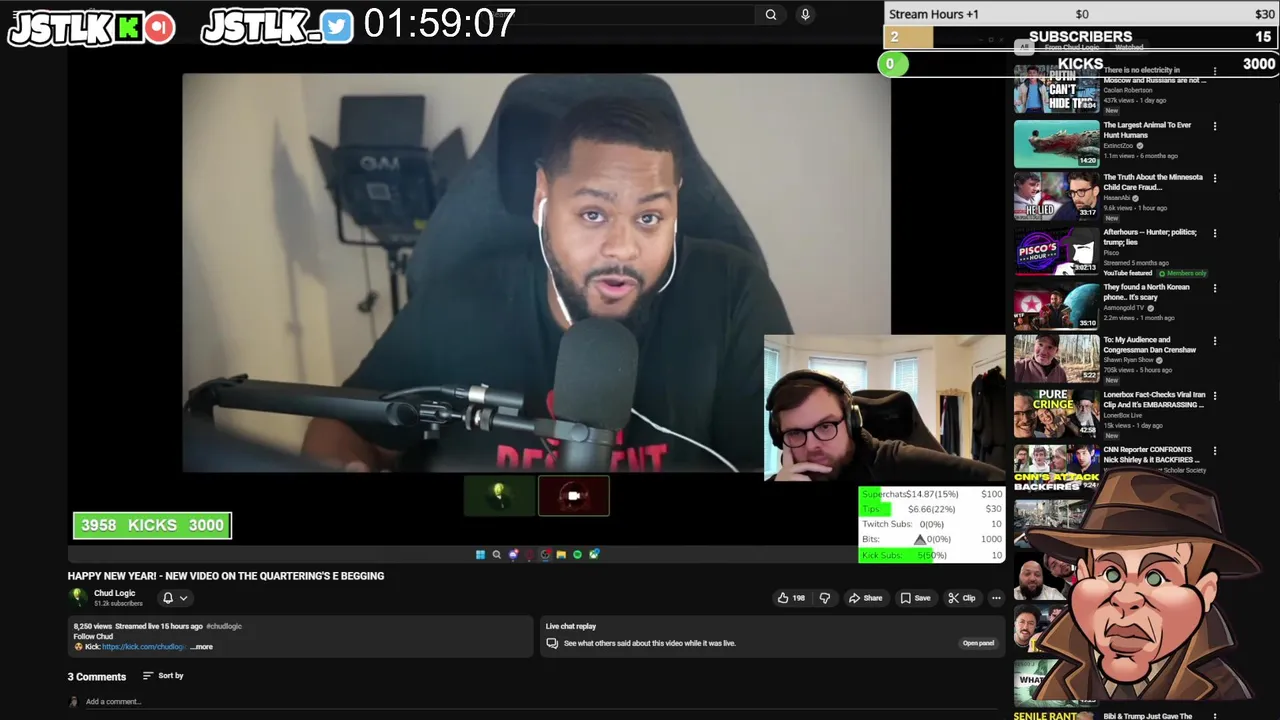
Task: Select the red camera-off participant tile
Action: coord(574,496)
